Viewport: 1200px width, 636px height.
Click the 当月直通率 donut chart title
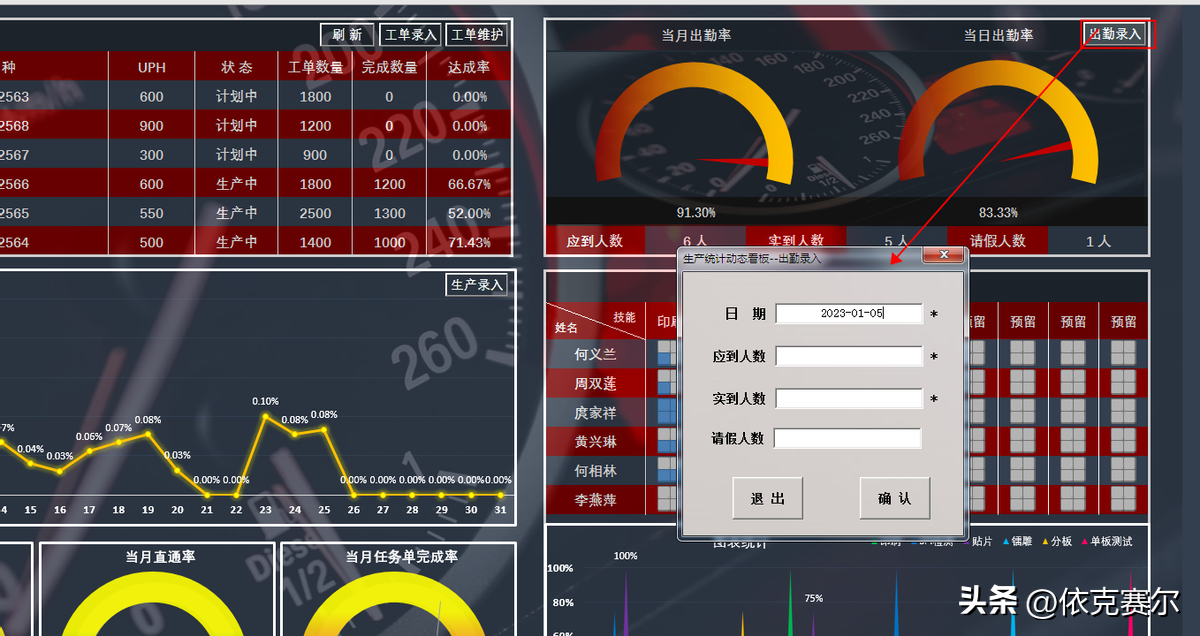tap(161, 556)
